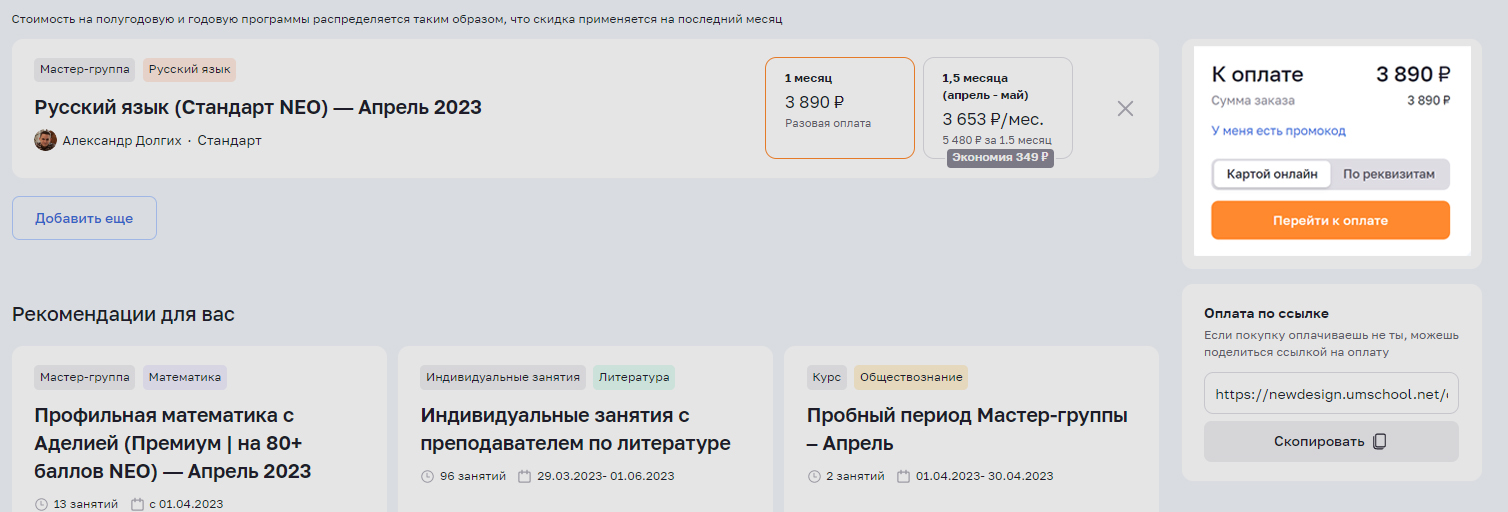Click the Литература tag

(634, 377)
